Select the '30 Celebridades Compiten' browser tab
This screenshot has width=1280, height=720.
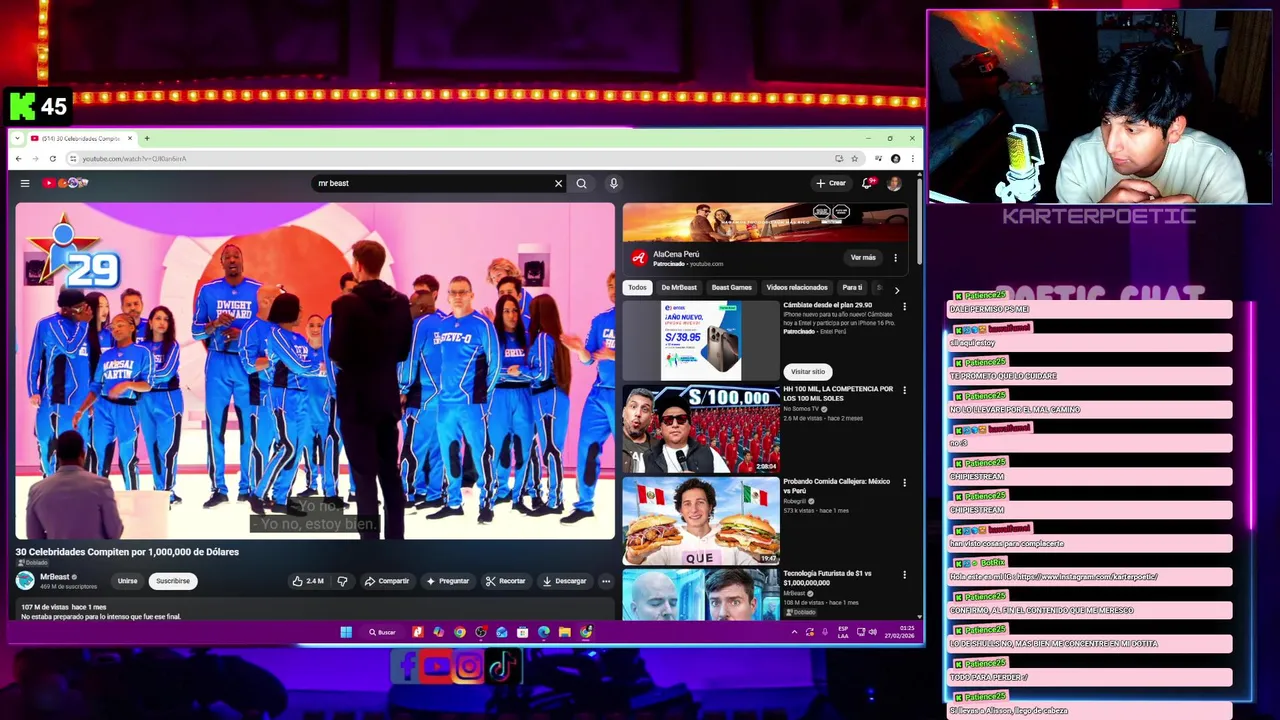click(80, 138)
